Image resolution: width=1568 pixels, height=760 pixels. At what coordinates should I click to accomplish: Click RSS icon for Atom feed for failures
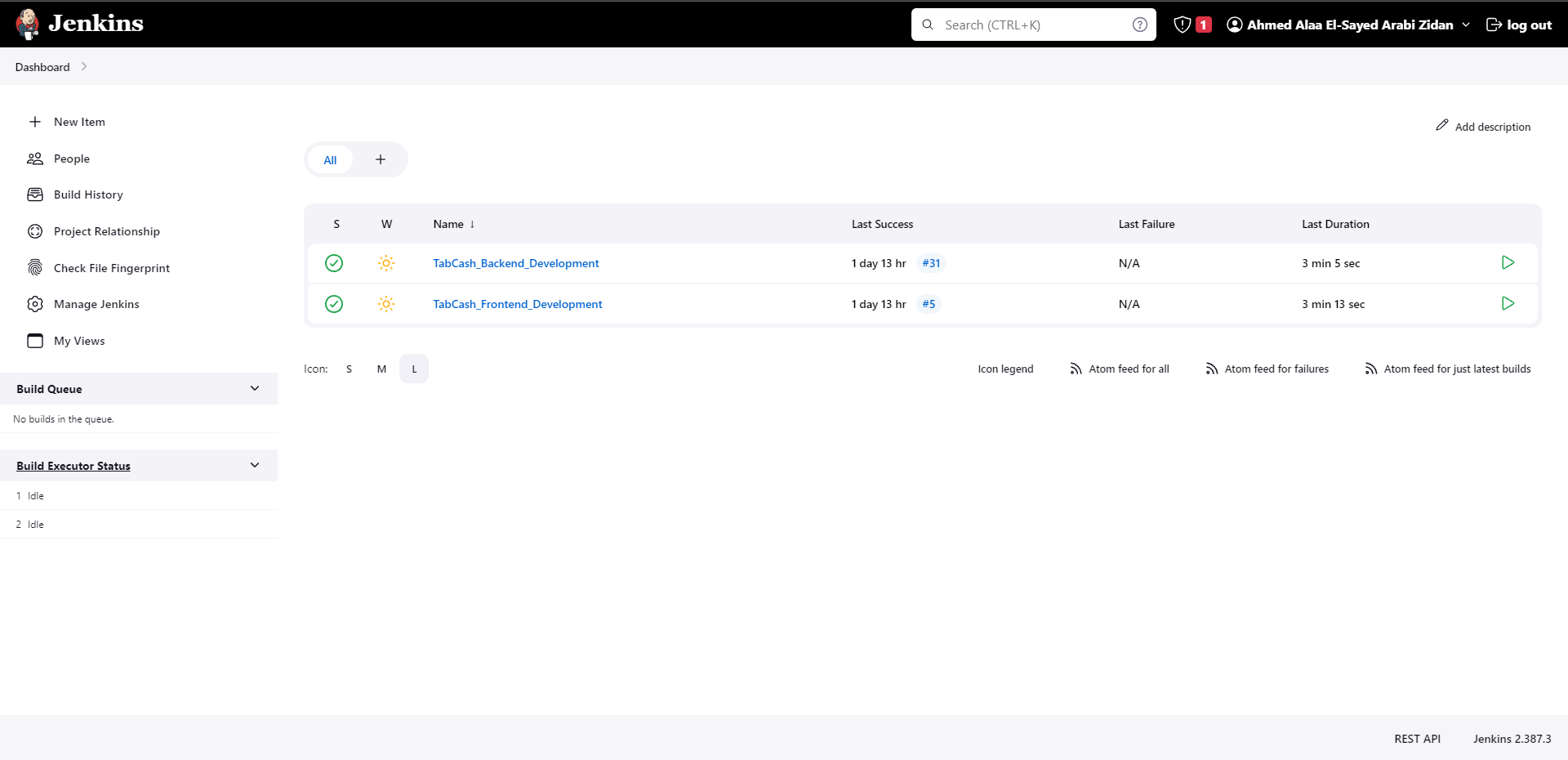[x=1212, y=369]
